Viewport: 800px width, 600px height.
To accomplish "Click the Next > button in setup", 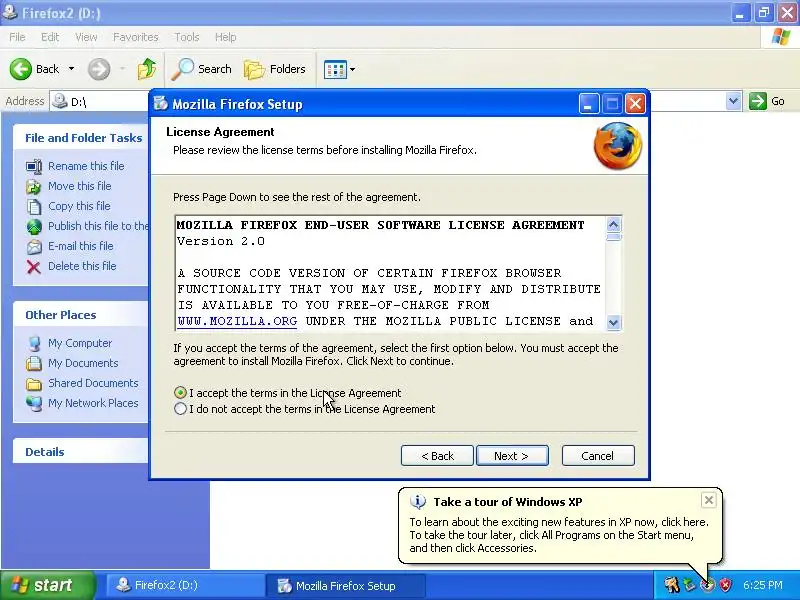I will (512, 456).
